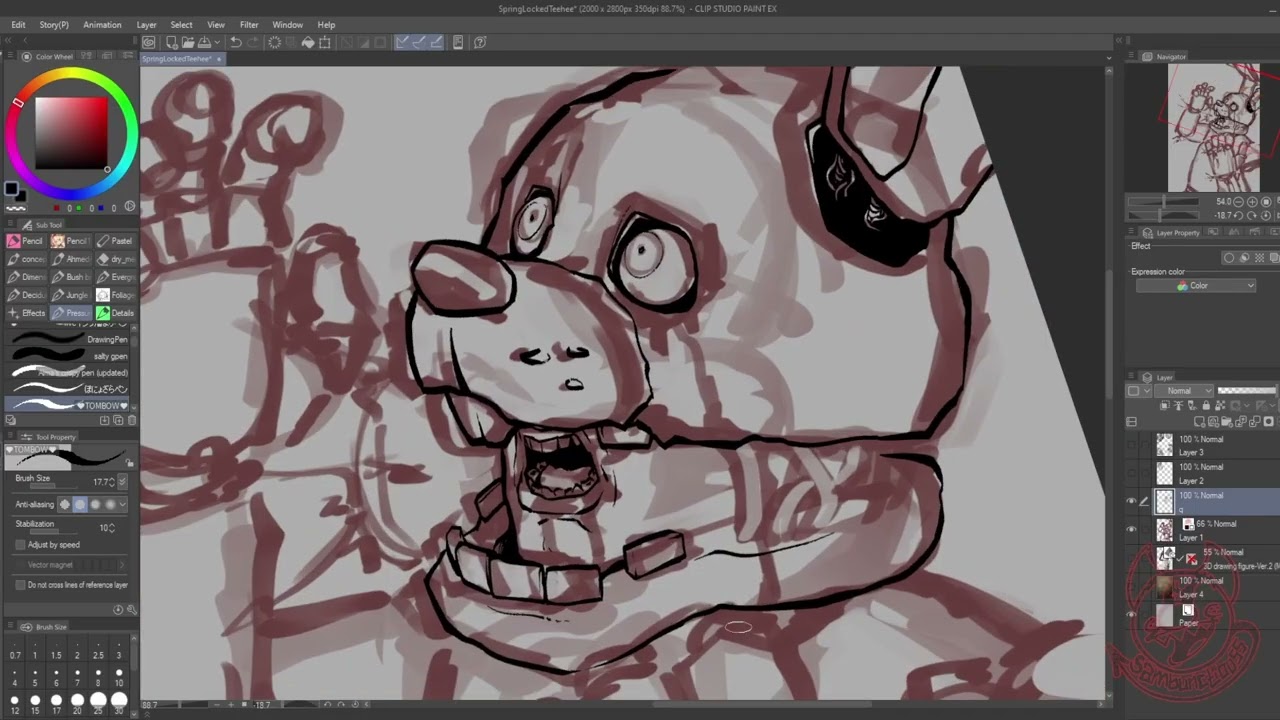Toggle snap to special ruler button
Image resolution: width=1280 pixels, height=720 pixels.
[x=419, y=42]
